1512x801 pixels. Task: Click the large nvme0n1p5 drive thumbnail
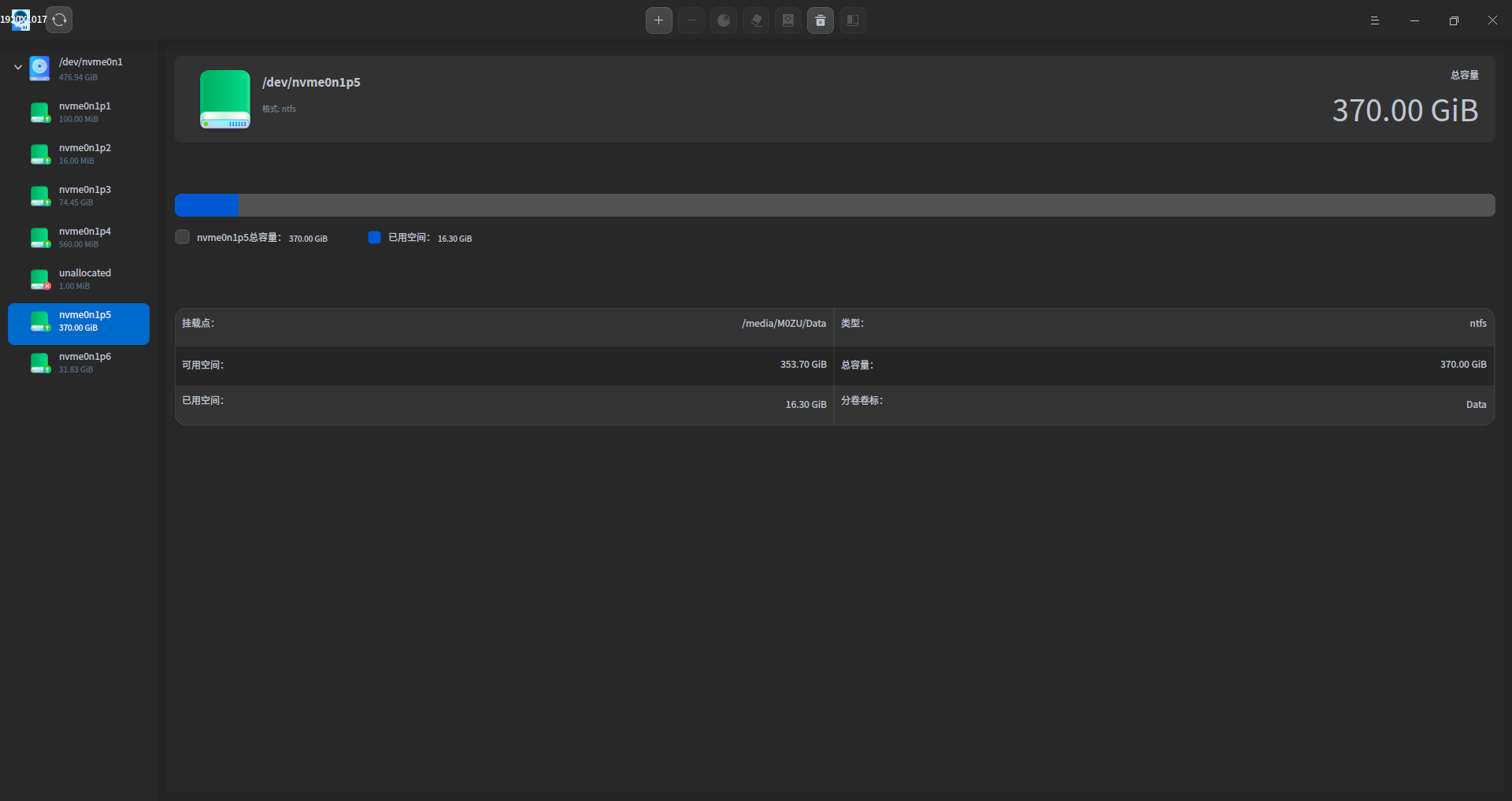click(x=224, y=99)
